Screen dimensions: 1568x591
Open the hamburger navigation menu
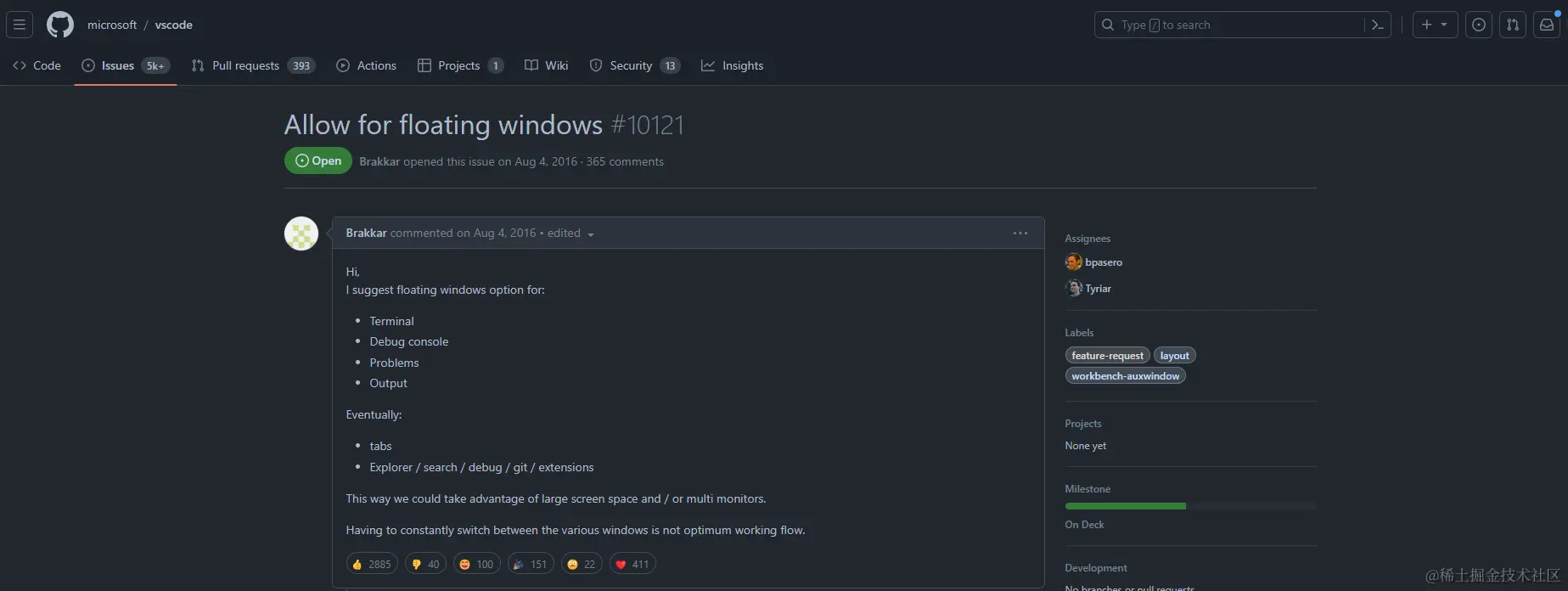[20, 25]
